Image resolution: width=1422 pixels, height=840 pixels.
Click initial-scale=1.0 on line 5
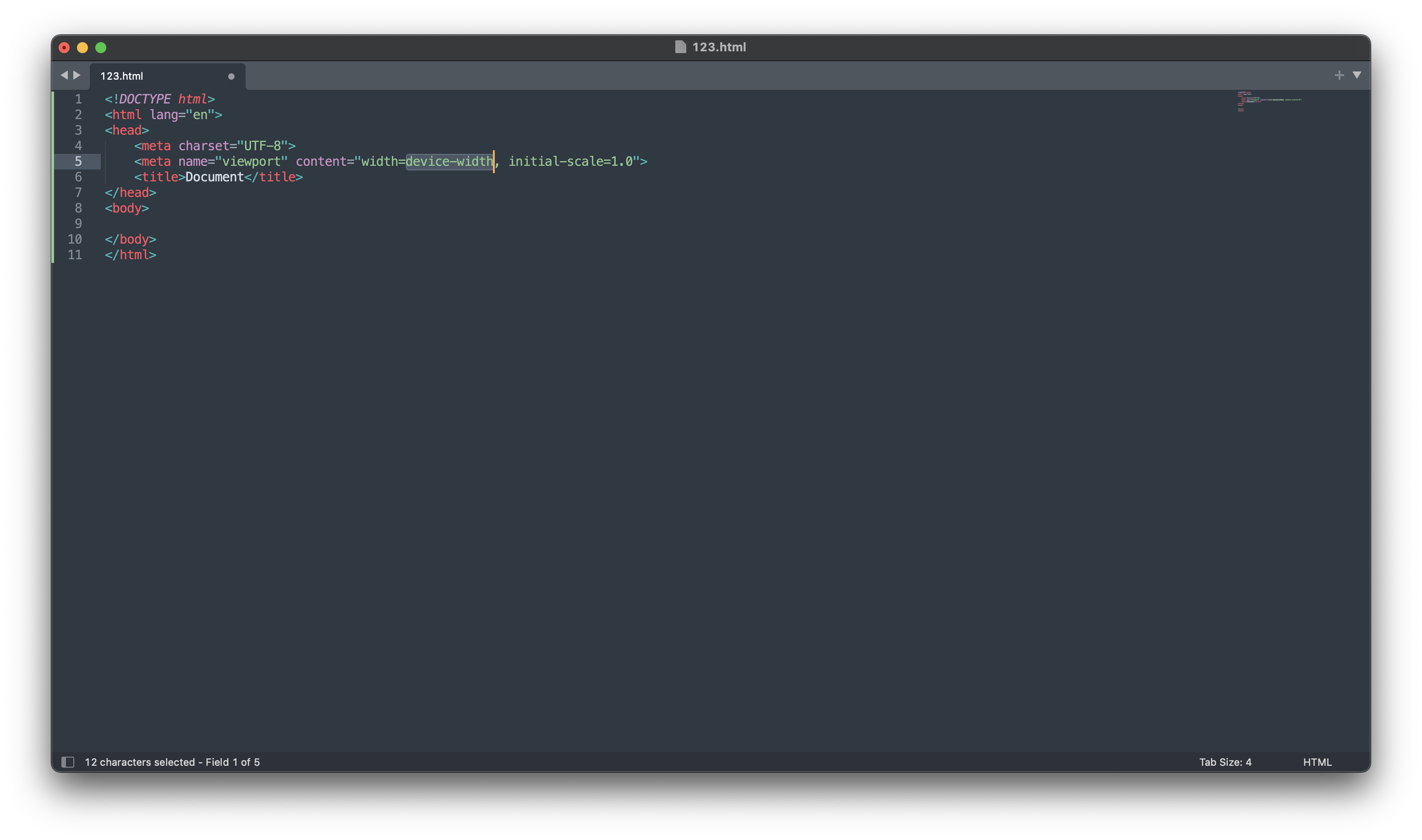pyautogui.click(x=571, y=161)
